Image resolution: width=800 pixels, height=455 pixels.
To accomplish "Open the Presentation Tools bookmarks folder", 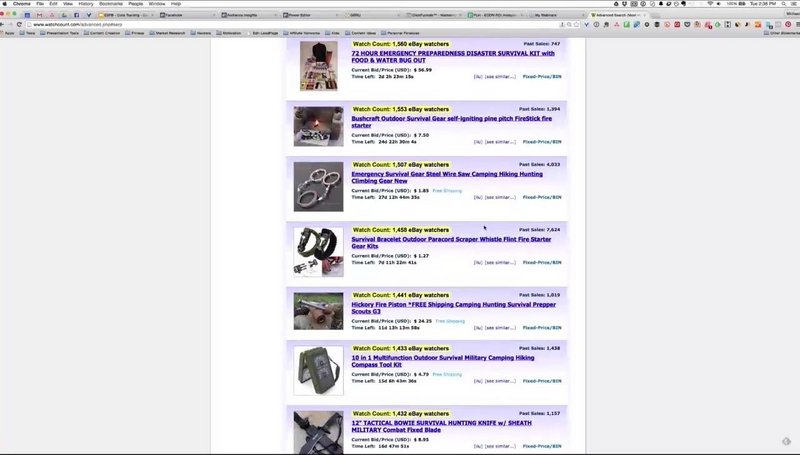I will click(60, 33).
